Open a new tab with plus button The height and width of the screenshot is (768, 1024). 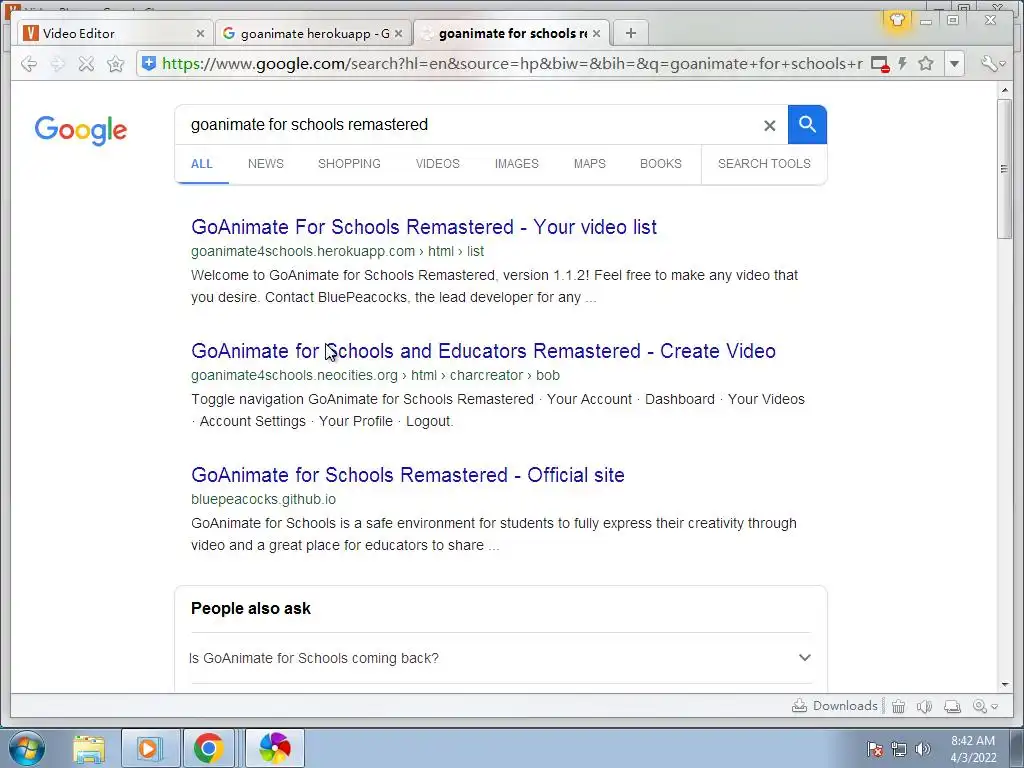(630, 33)
